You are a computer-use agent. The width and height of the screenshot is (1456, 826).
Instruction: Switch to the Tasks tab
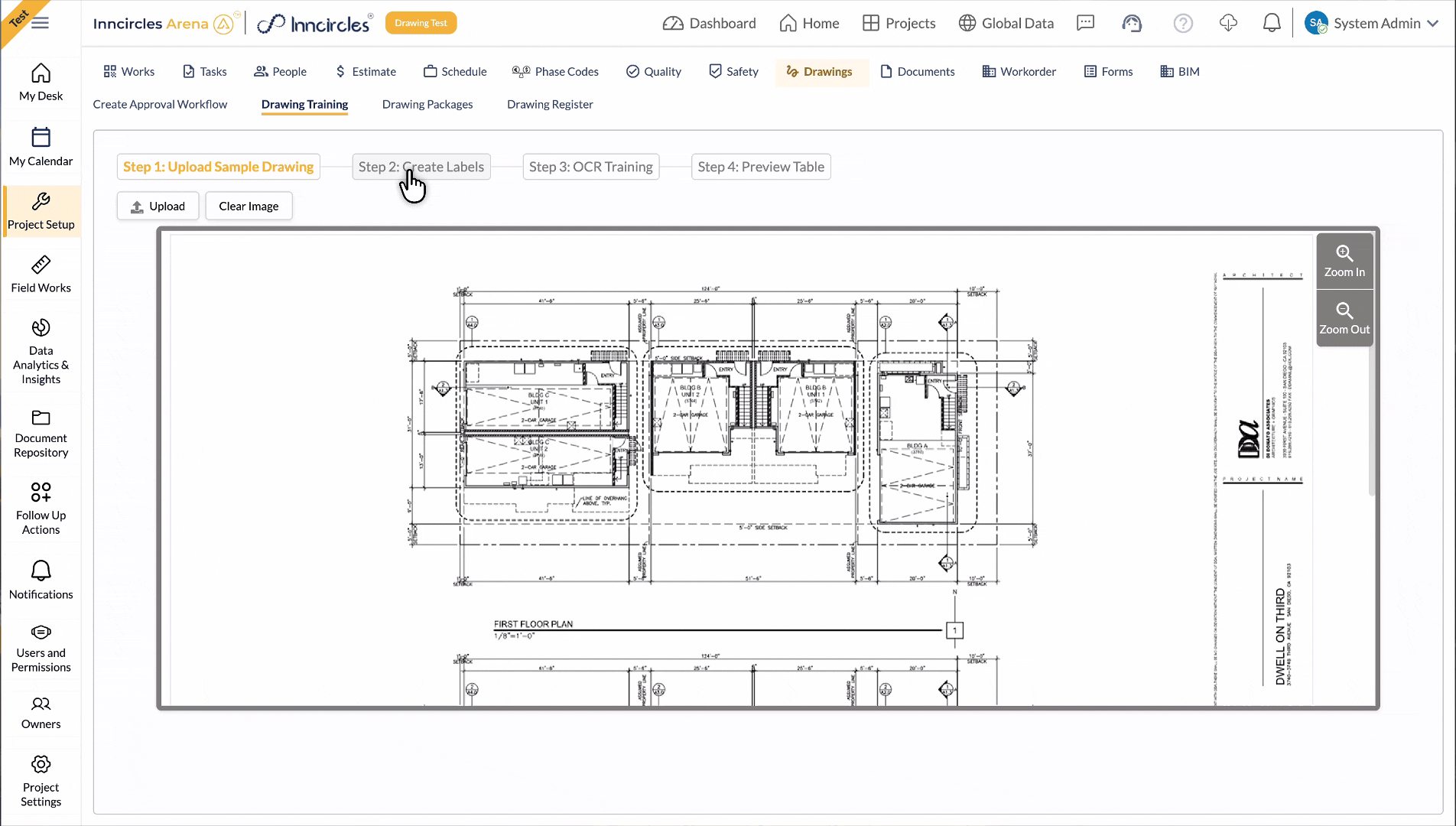(205, 71)
